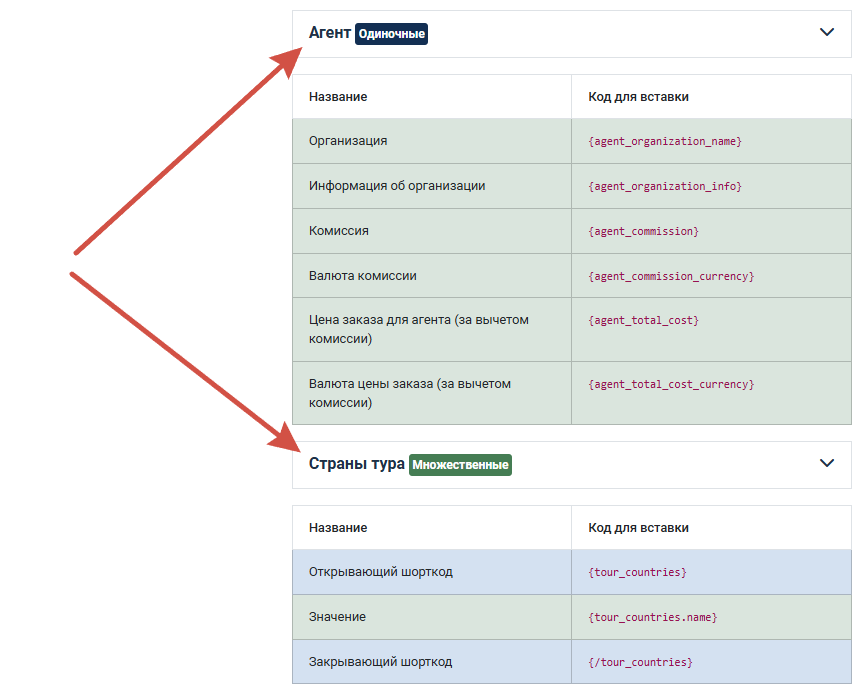This screenshot has height=694, width=865.
Task: Select the {agent_commission_currency} code
Action: pos(671,276)
